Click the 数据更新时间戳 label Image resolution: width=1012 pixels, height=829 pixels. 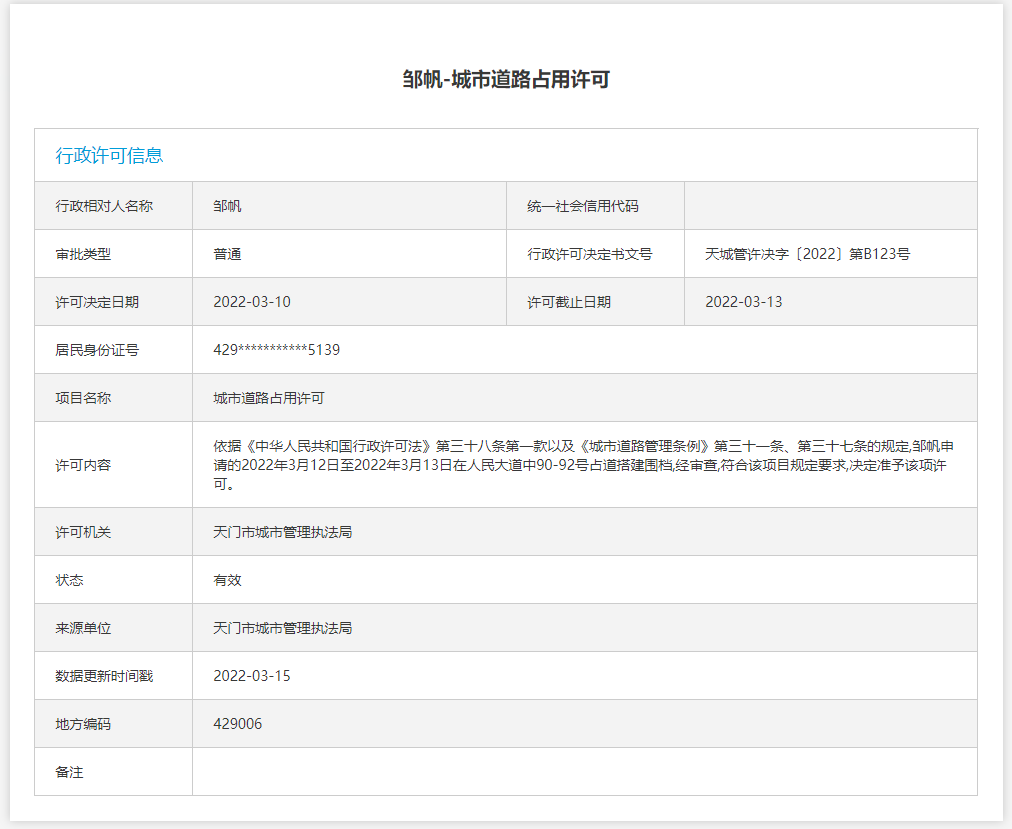(x=104, y=676)
